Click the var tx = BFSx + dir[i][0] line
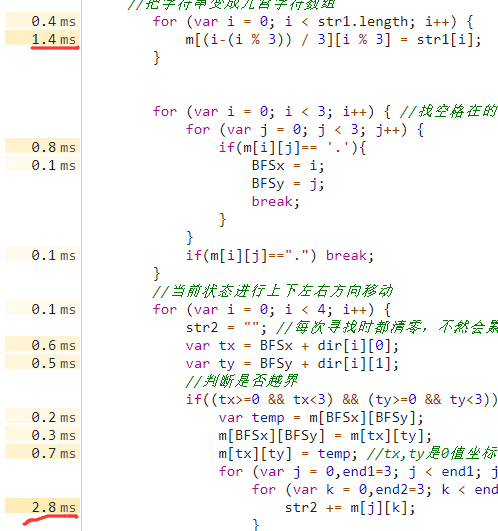The height and width of the screenshot is (531, 498). (x=292, y=345)
